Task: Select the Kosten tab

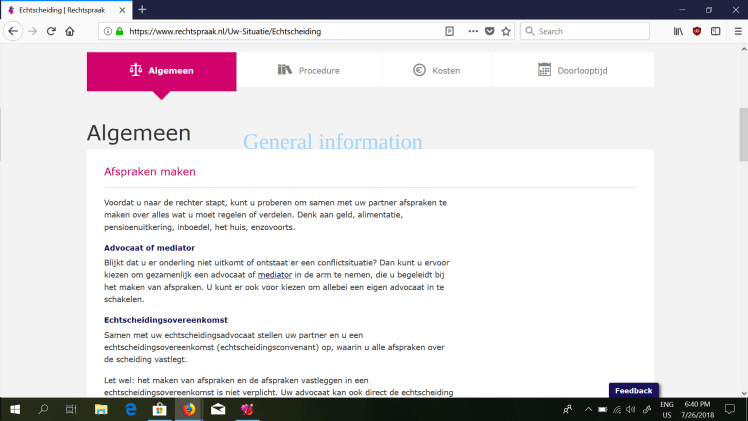Action: pos(436,71)
